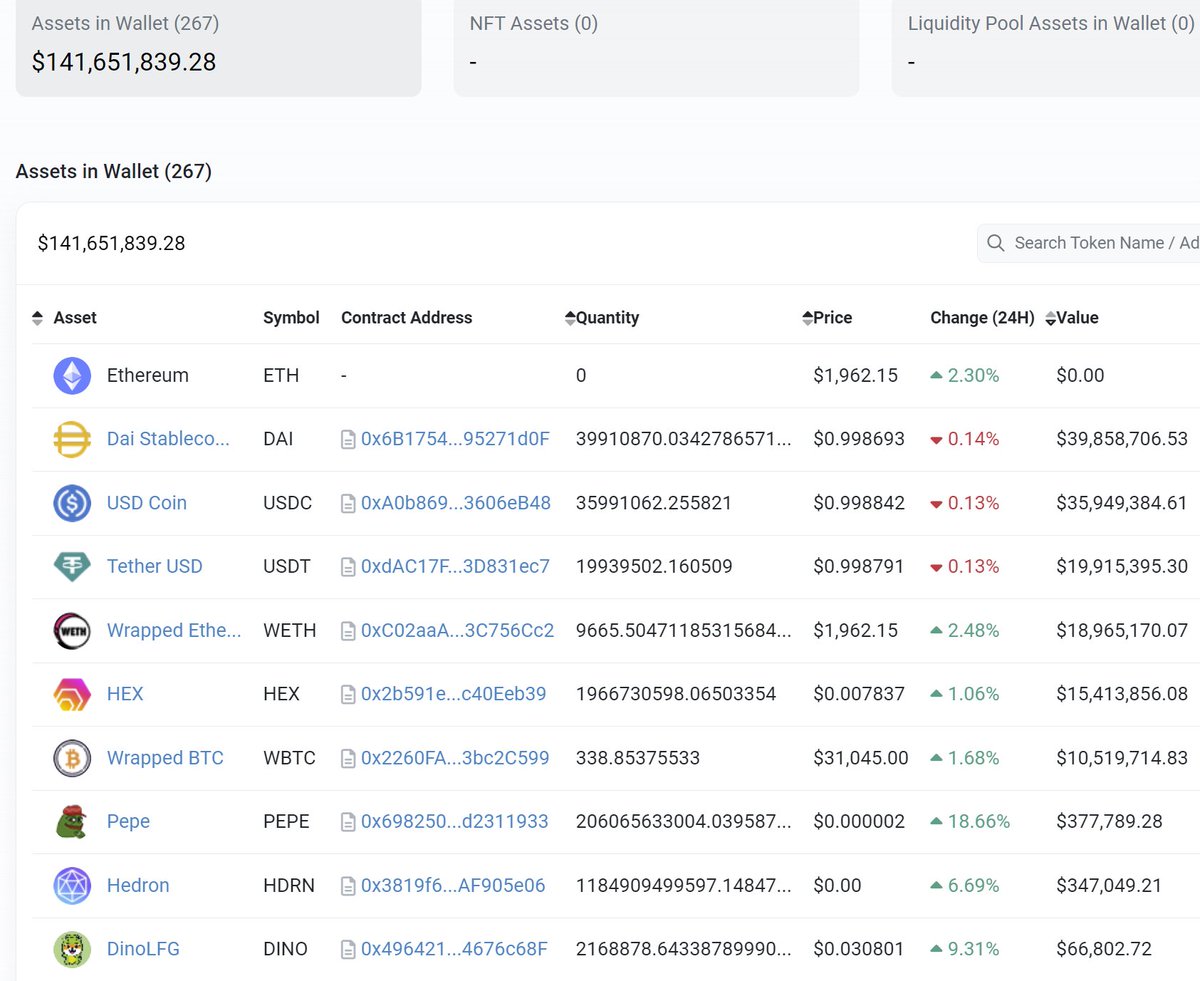Click the Symbol column header
The width and height of the screenshot is (1200, 981).
pos(291,318)
